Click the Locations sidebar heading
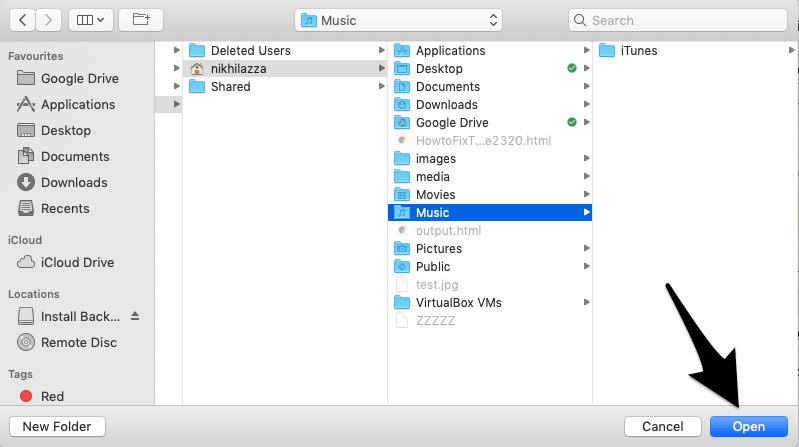 (x=34, y=294)
